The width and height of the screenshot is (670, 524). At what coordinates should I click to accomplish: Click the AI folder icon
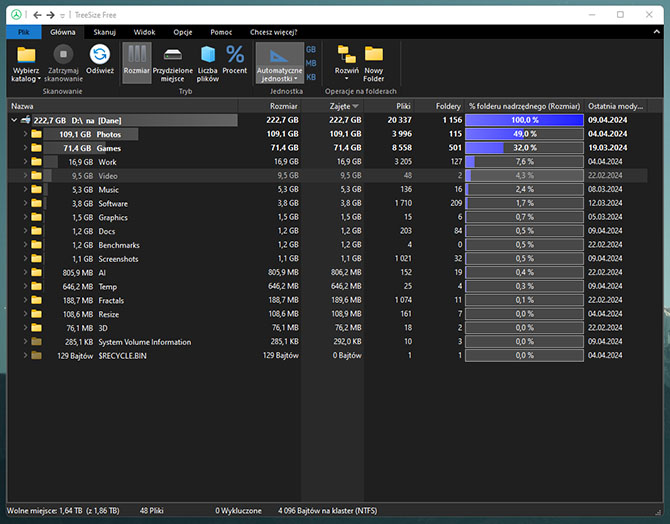pos(37,272)
